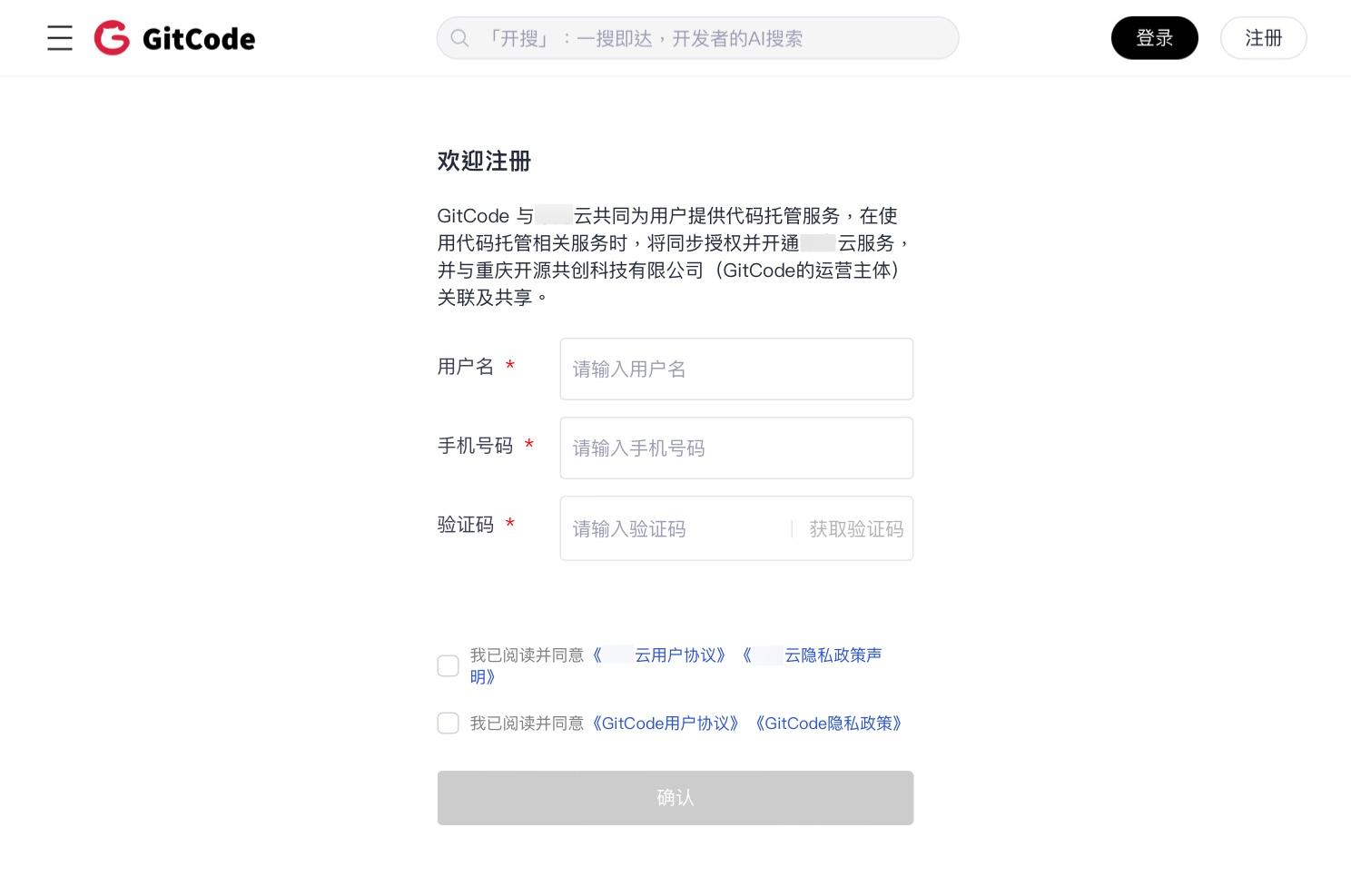Open the 《GitCode隐私政策》 privacy policy link
Viewport: 1351px width, 896px height.
[827, 724]
